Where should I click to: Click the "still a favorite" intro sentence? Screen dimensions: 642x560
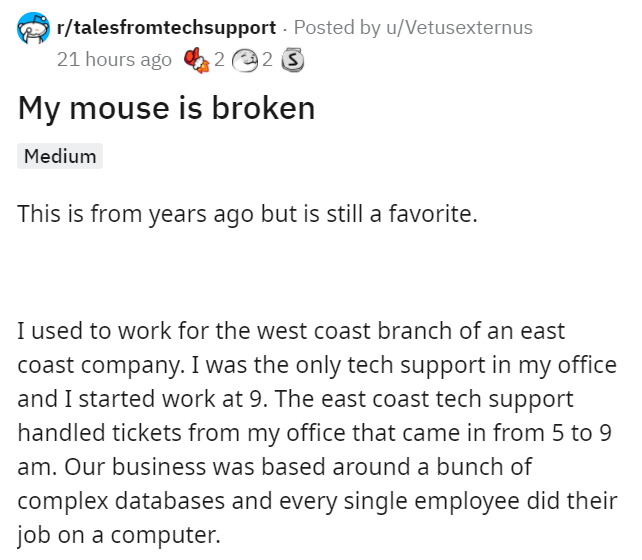click(250, 213)
